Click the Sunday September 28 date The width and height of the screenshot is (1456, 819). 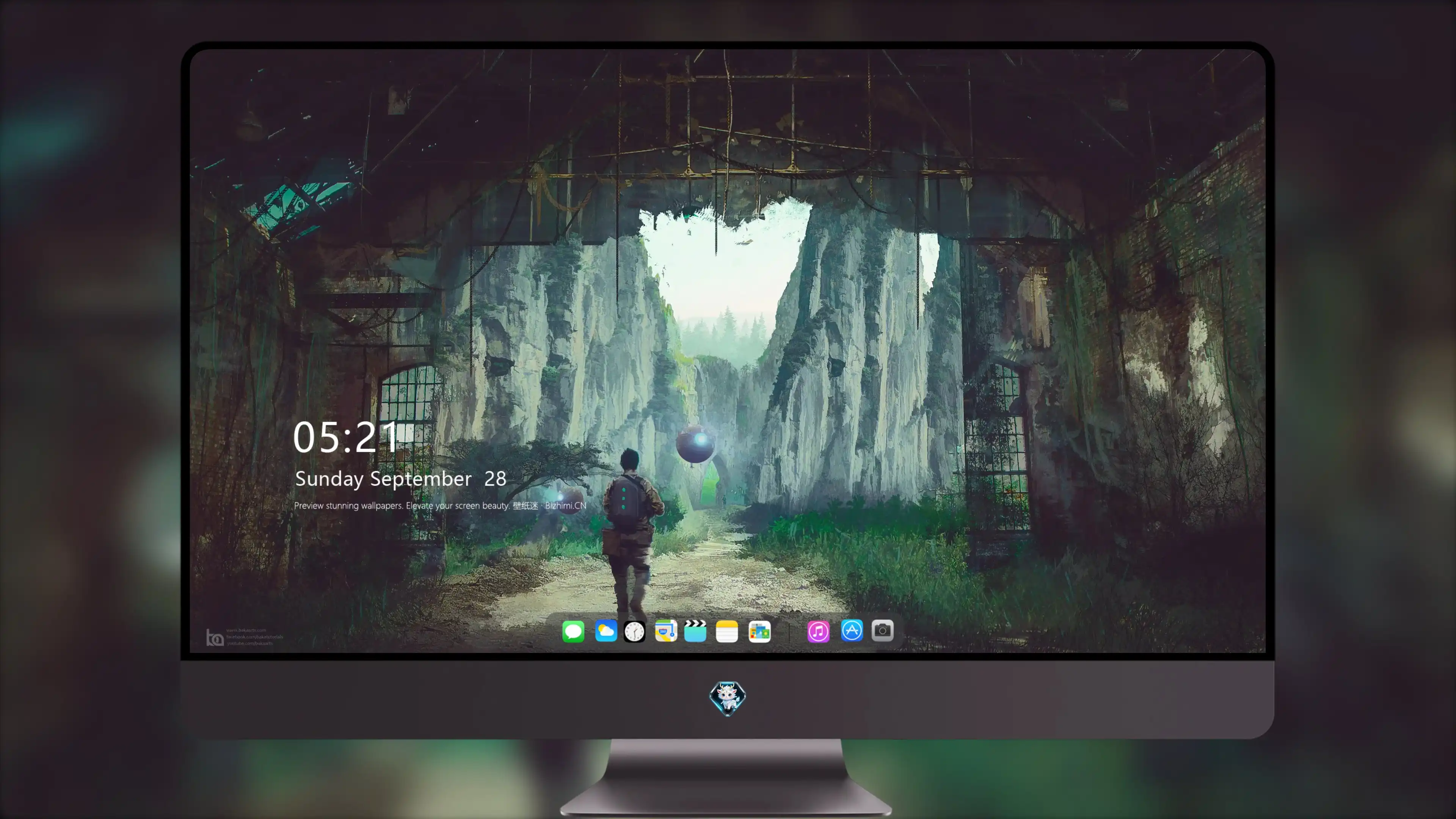(x=401, y=479)
